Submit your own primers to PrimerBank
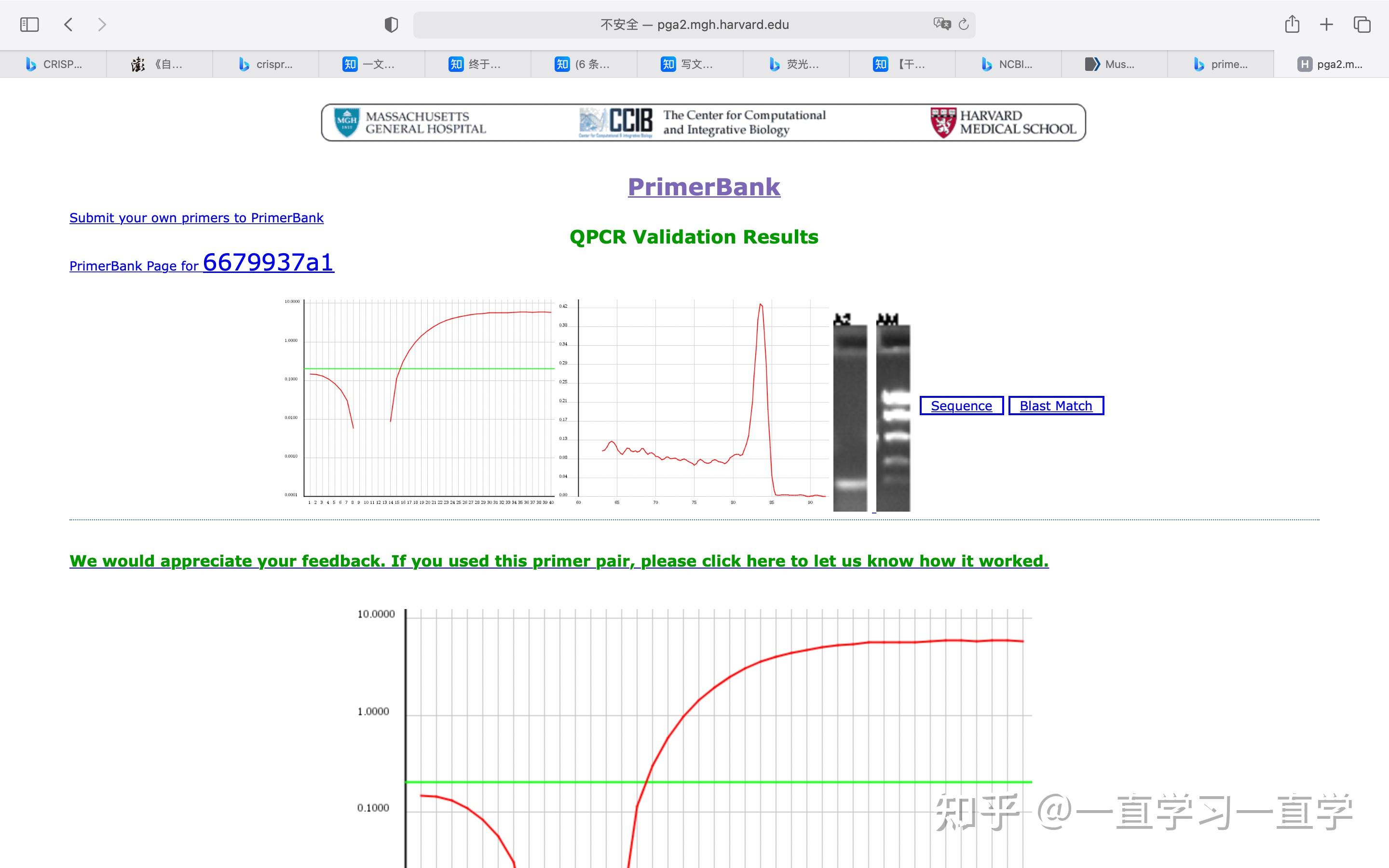This screenshot has width=1389, height=868. coord(196,217)
